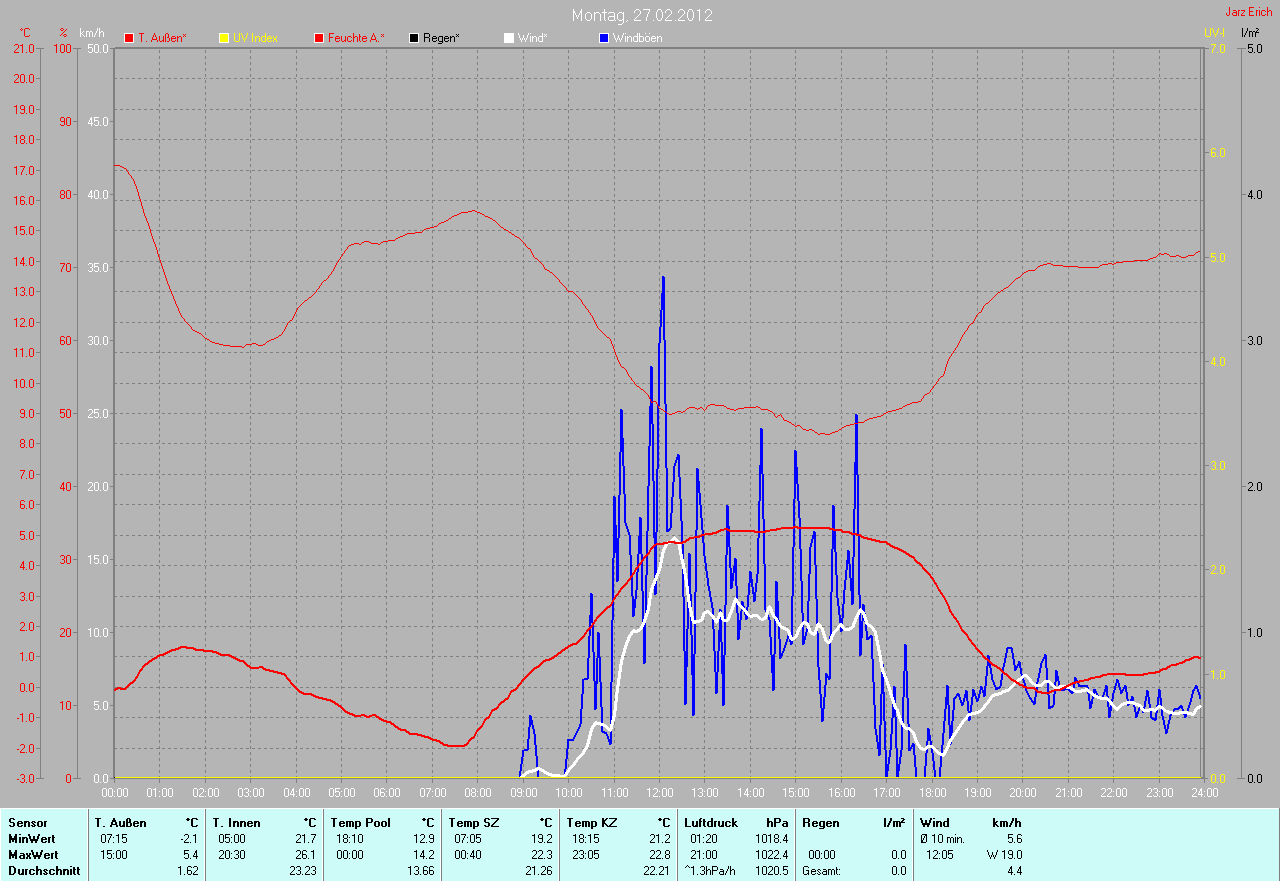Click the Temp Pool minimum time '18:10'
This screenshot has height=881, width=1280.
(351, 839)
